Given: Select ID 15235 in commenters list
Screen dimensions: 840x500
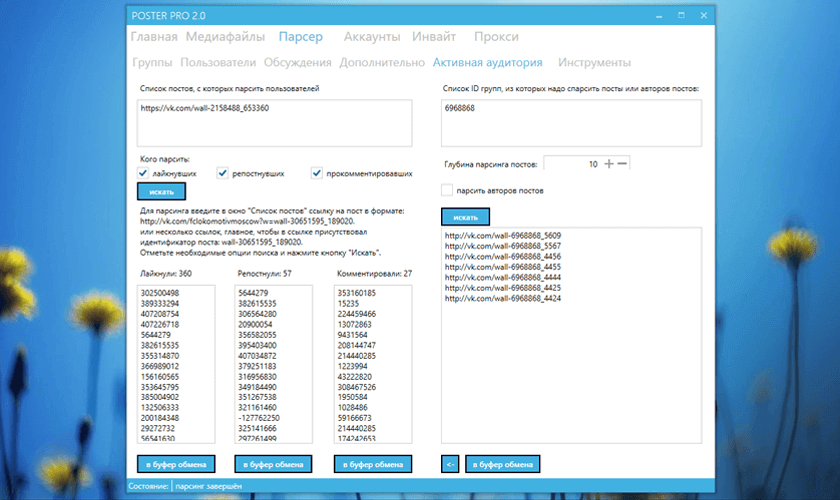Looking at the screenshot, I should pyautogui.click(x=348, y=303).
